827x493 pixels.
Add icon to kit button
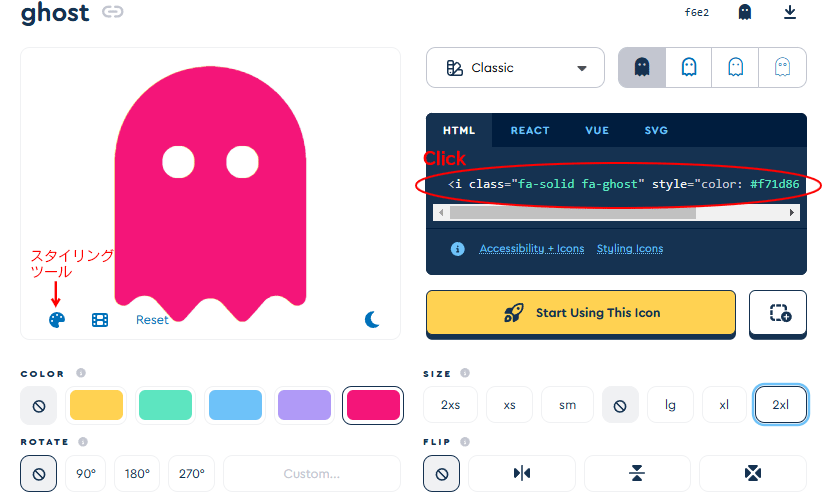(778, 313)
